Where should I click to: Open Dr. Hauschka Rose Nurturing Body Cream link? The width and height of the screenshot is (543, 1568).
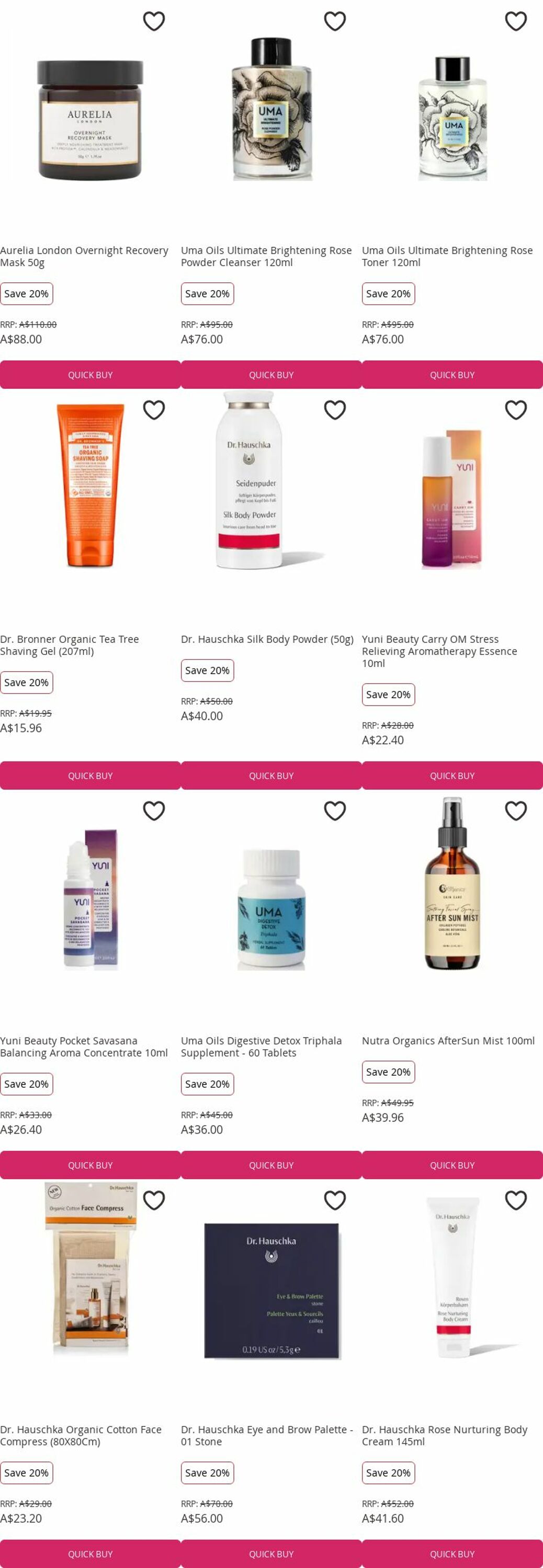(445, 1435)
